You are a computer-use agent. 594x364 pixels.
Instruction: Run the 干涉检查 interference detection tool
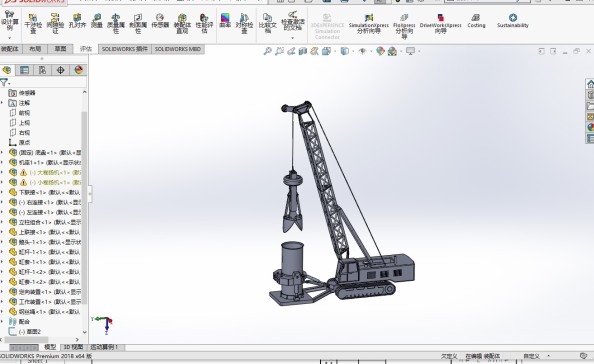point(33,23)
